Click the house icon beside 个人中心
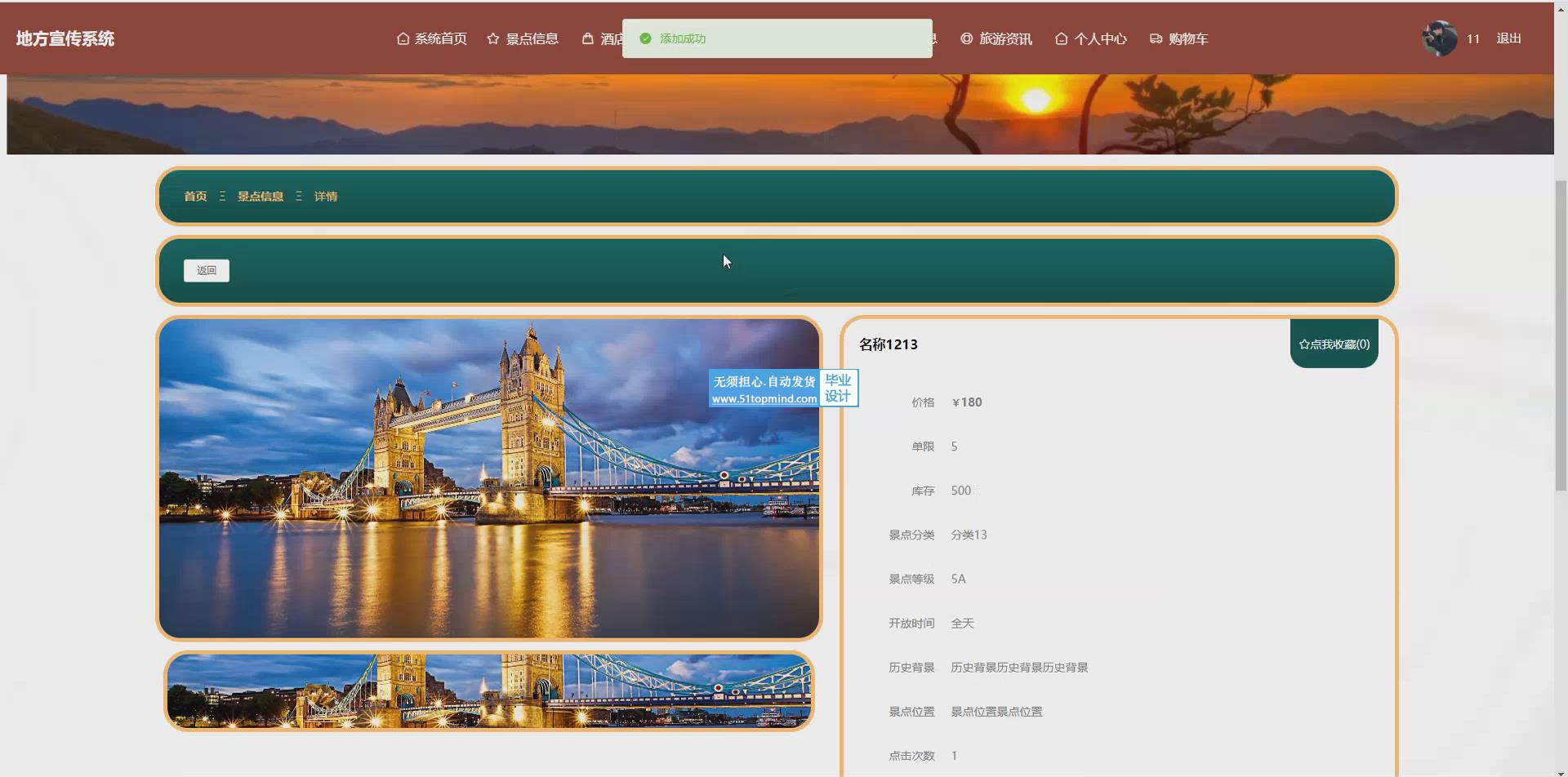Screen dimensions: 1568x777 coord(1062,38)
